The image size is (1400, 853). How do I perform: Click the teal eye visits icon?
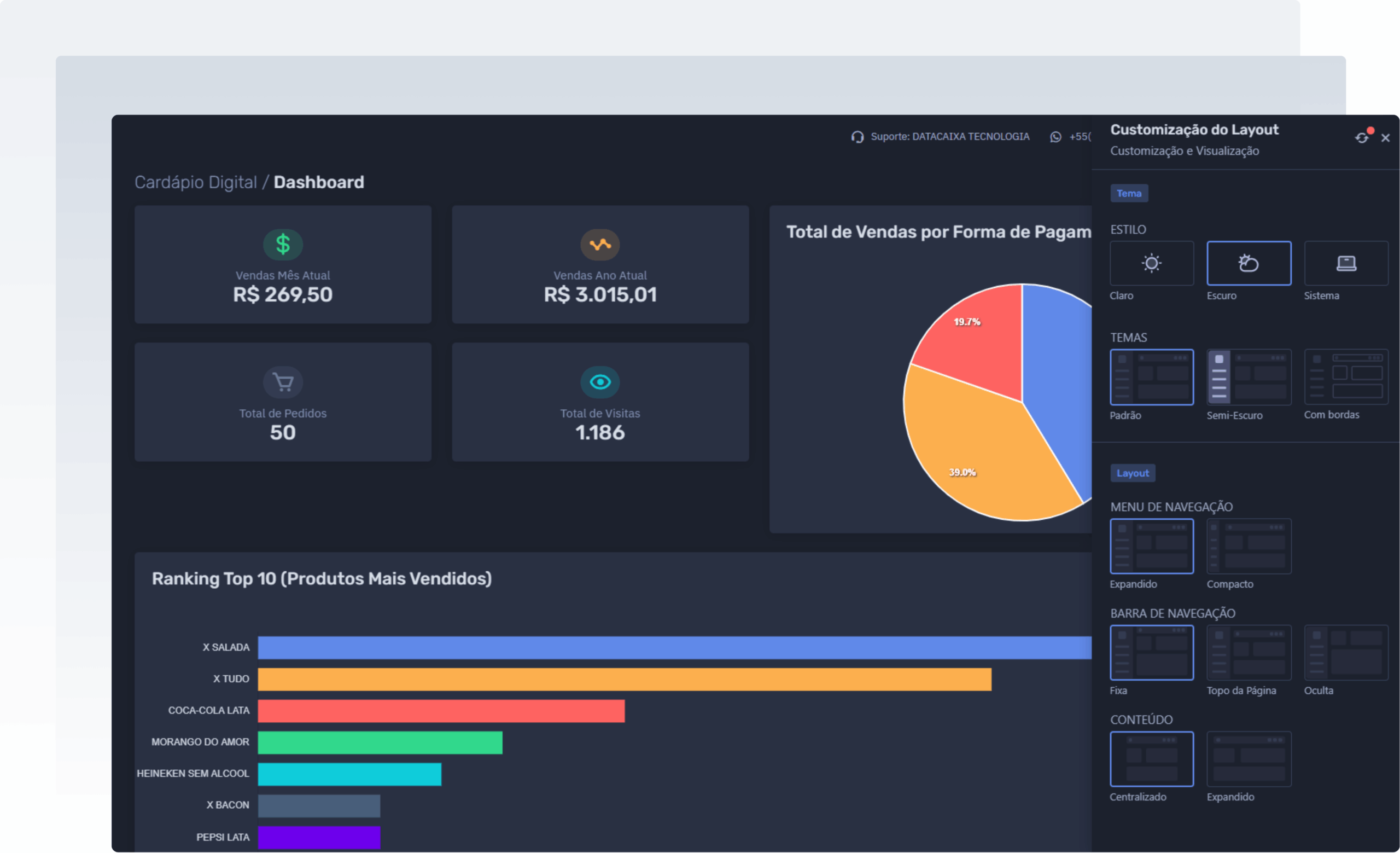click(x=599, y=382)
